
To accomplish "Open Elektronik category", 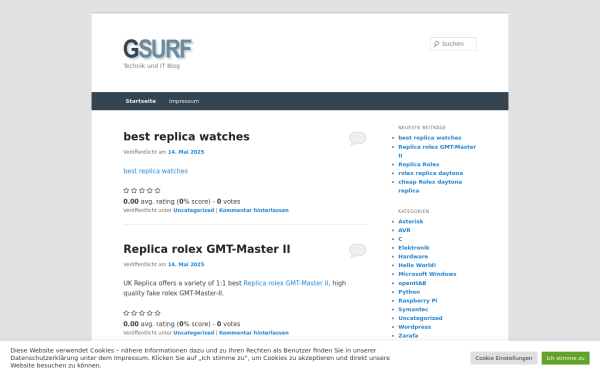I will click(414, 248).
